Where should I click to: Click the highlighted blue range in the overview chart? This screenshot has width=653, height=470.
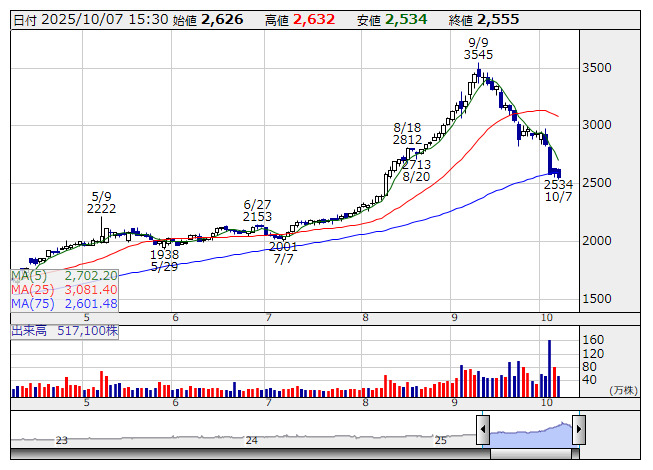pyautogui.click(x=531, y=435)
